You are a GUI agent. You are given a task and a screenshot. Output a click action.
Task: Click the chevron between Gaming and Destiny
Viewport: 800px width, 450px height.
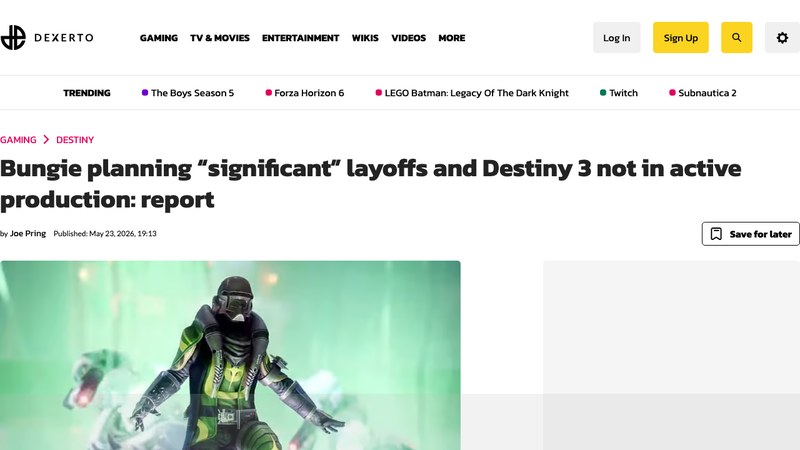click(46, 139)
